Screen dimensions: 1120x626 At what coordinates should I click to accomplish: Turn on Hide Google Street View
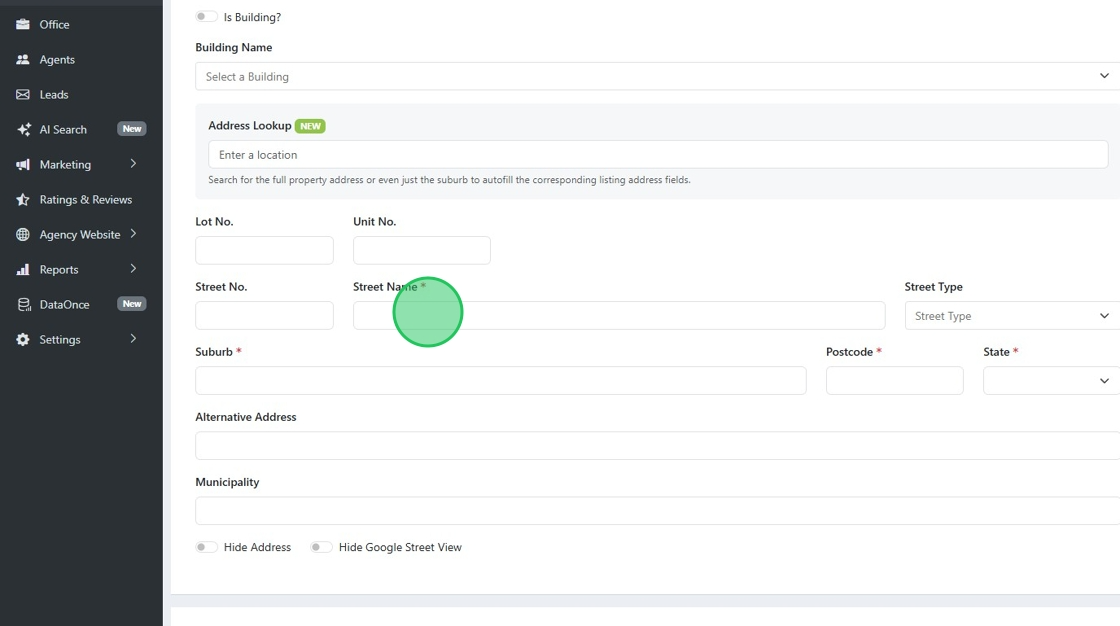(321, 547)
